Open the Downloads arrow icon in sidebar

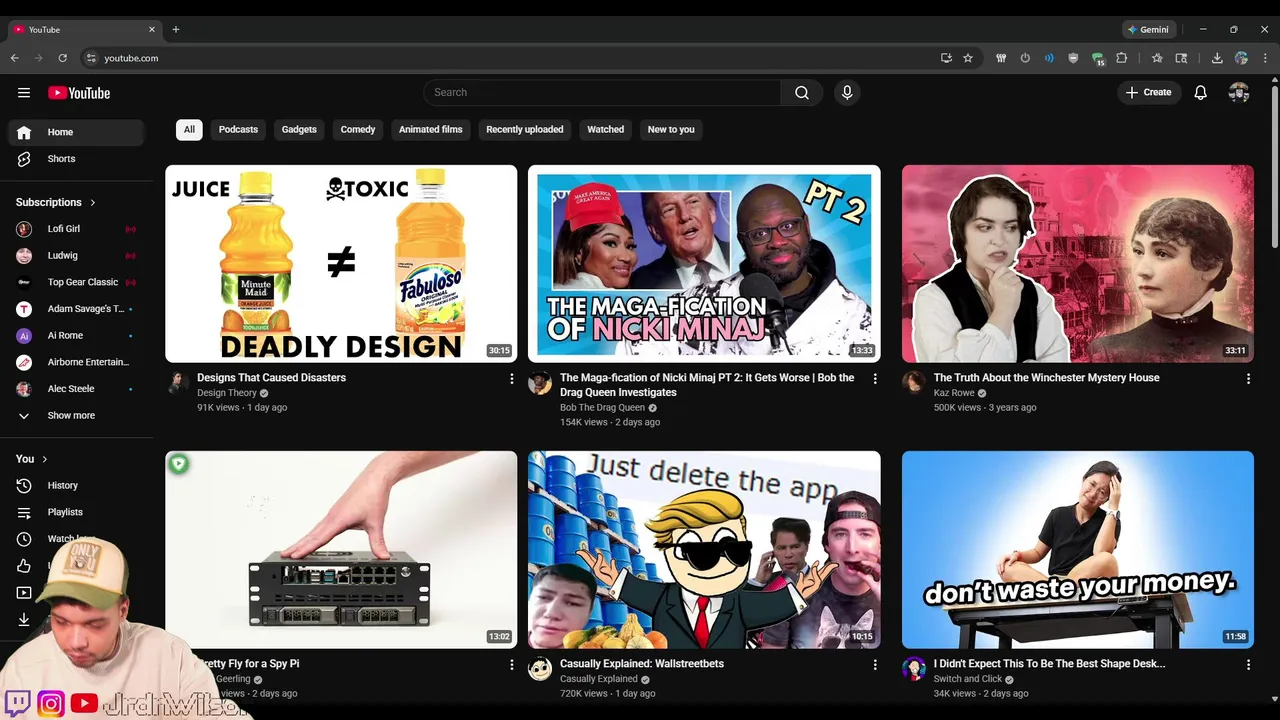[x=24, y=619]
